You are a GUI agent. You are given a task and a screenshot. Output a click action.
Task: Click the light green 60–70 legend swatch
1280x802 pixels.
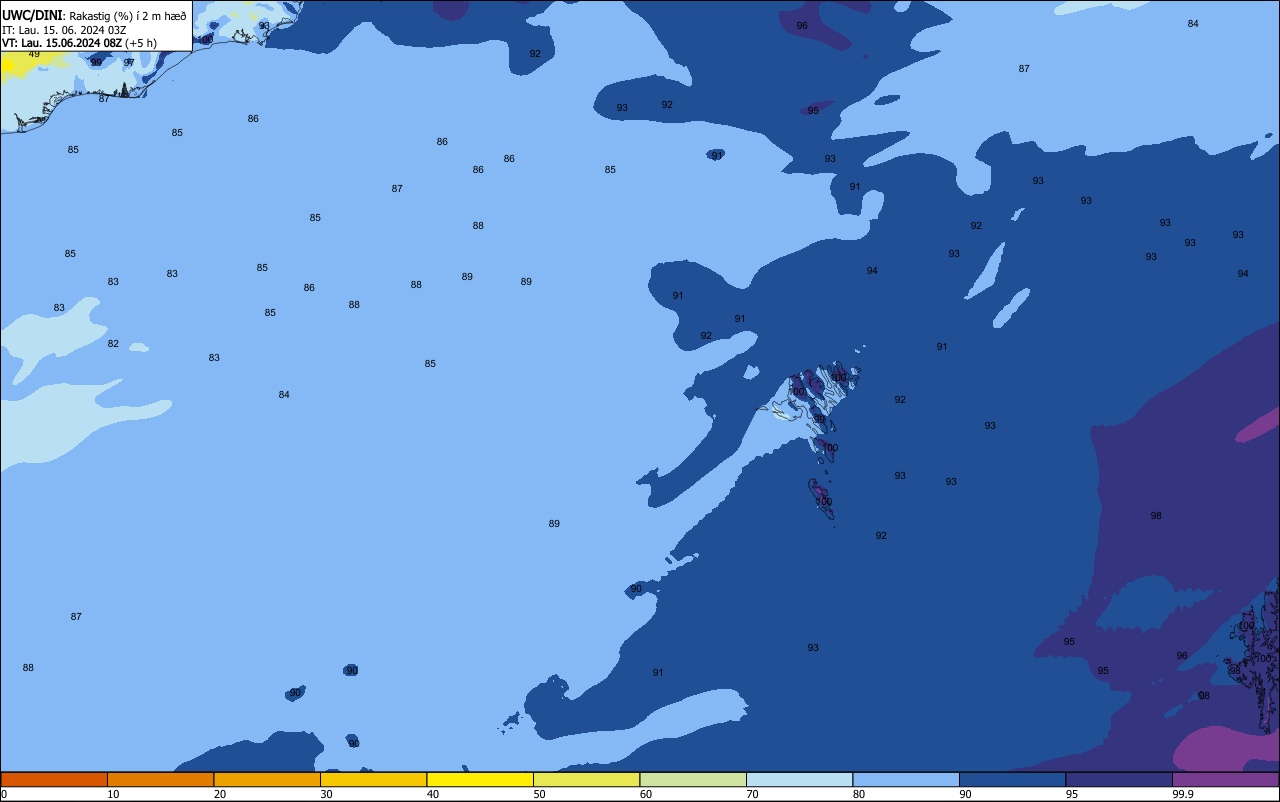pos(693,779)
